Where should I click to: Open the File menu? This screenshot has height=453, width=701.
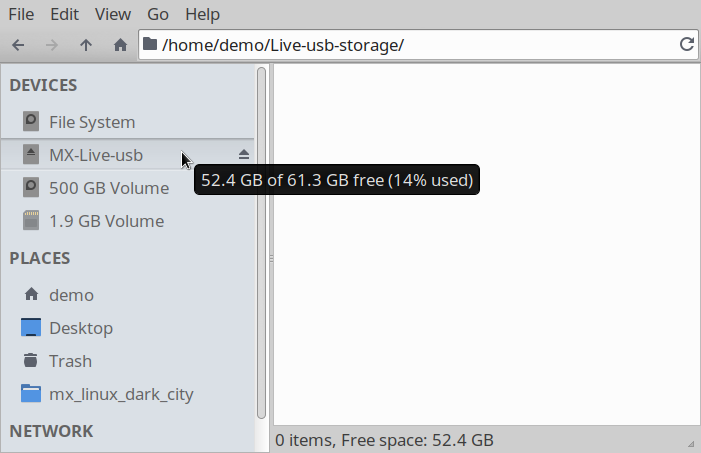click(x=21, y=14)
